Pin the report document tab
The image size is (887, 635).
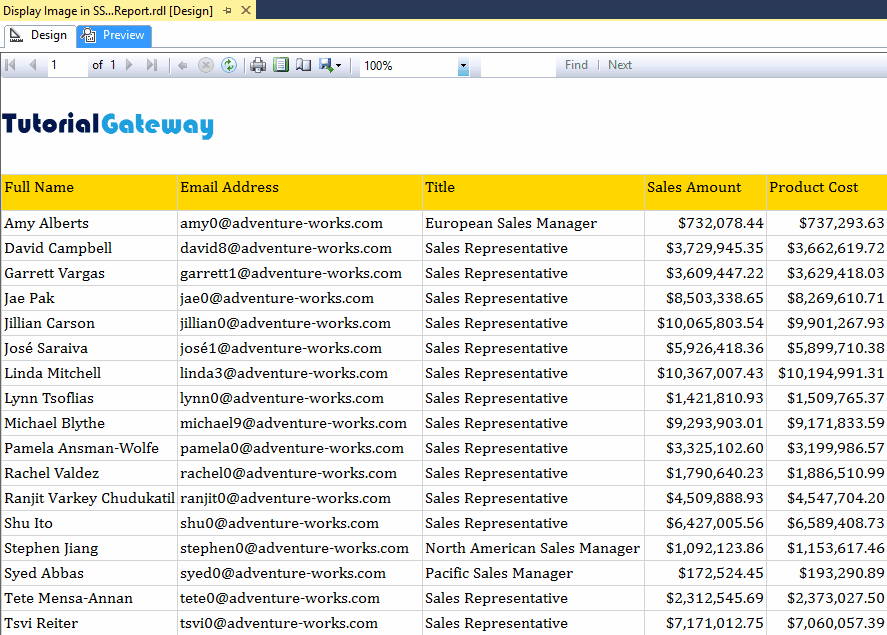(x=227, y=10)
